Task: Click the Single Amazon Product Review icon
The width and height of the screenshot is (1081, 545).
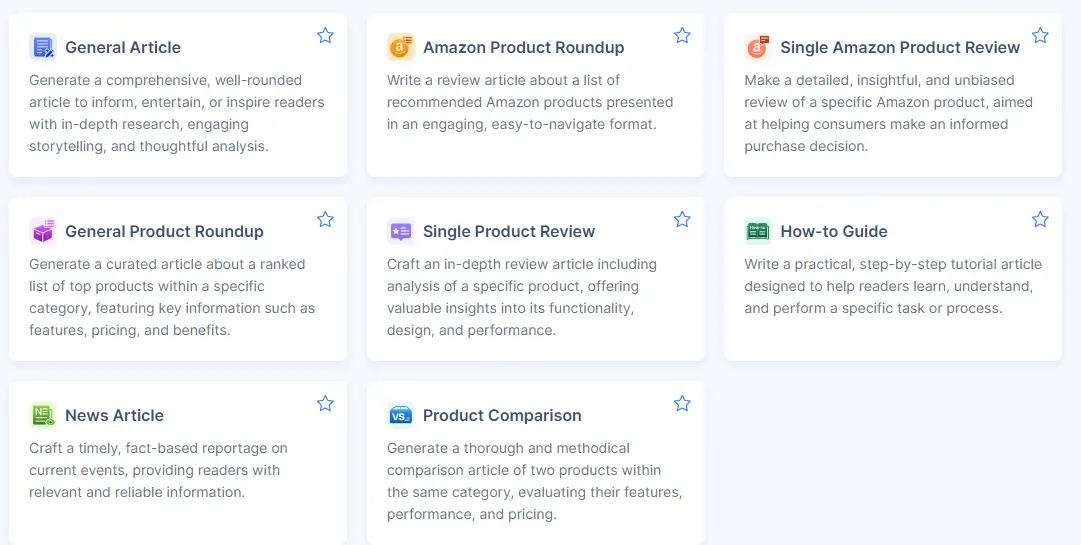Action: [x=758, y=47]
